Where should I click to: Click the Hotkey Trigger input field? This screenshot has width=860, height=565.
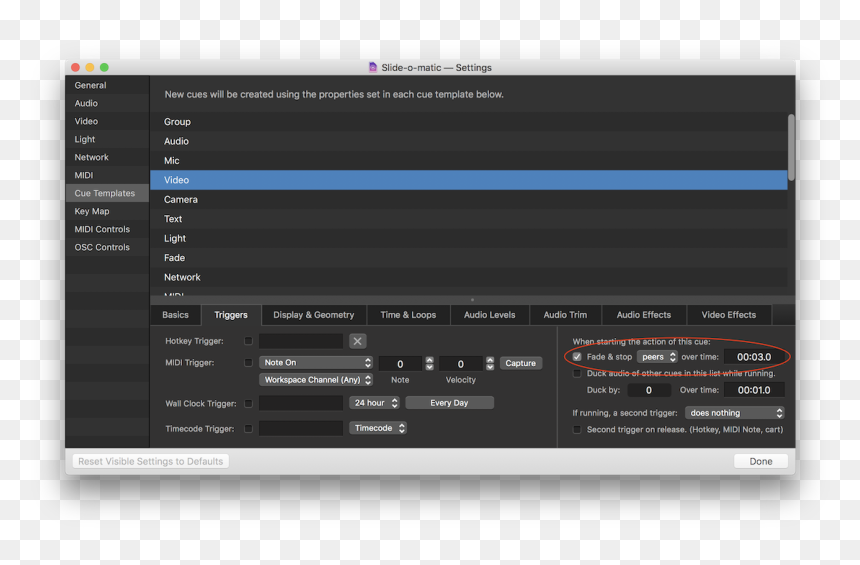301,341
